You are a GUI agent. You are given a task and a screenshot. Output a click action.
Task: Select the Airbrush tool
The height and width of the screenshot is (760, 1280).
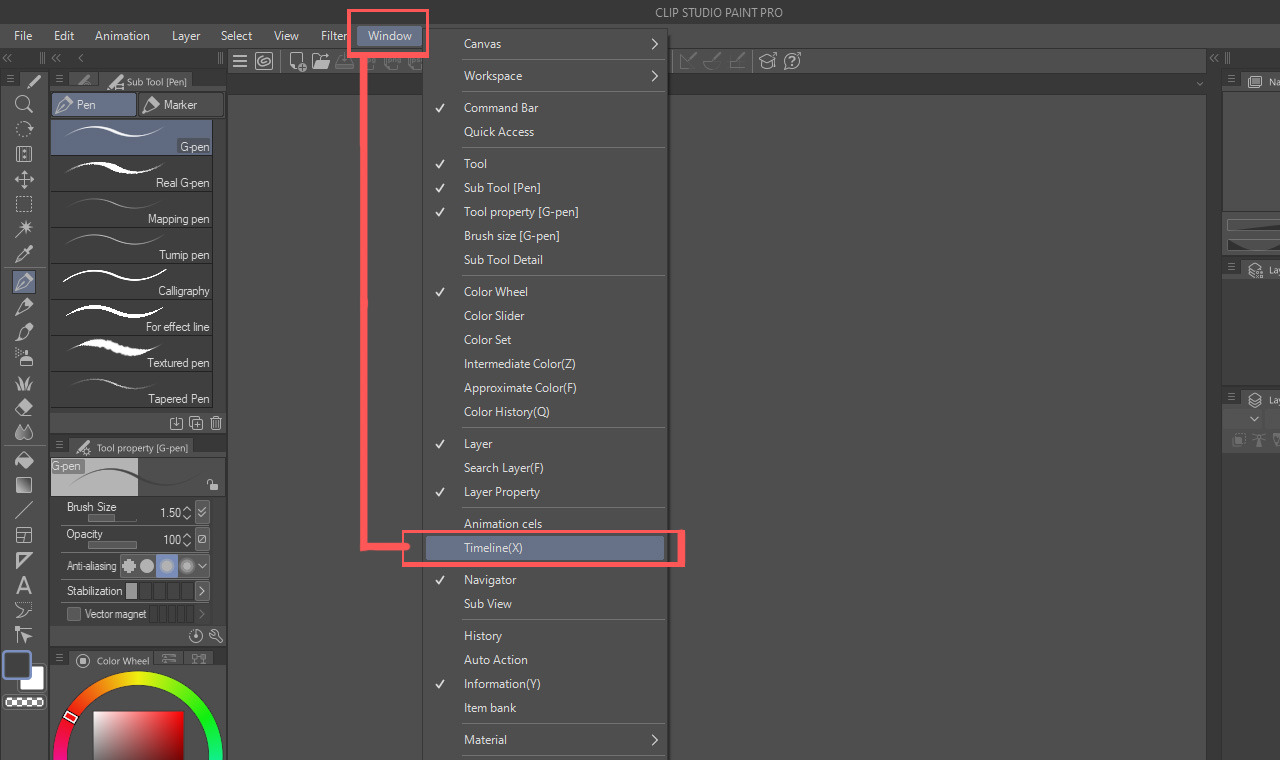(x=24, y=357)
